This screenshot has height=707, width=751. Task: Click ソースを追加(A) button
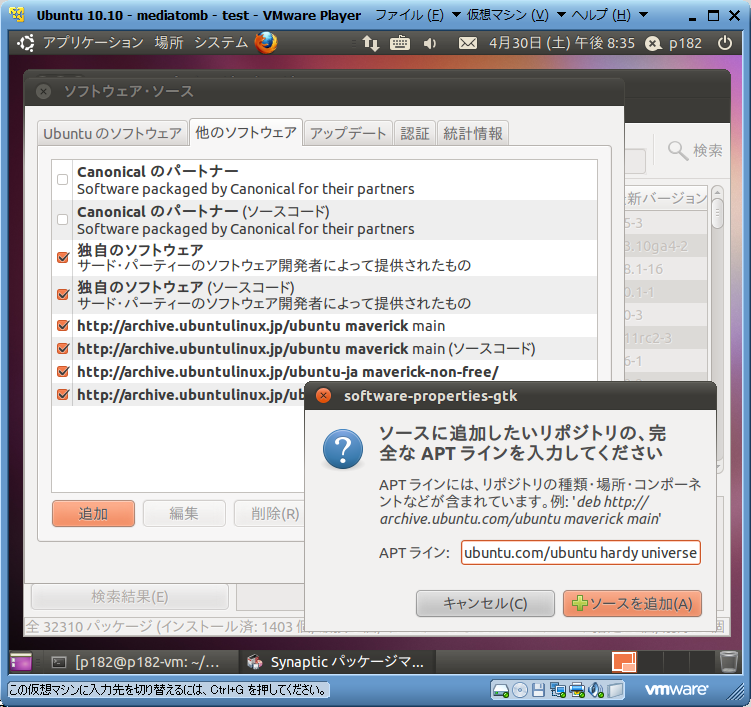(632, 603)
